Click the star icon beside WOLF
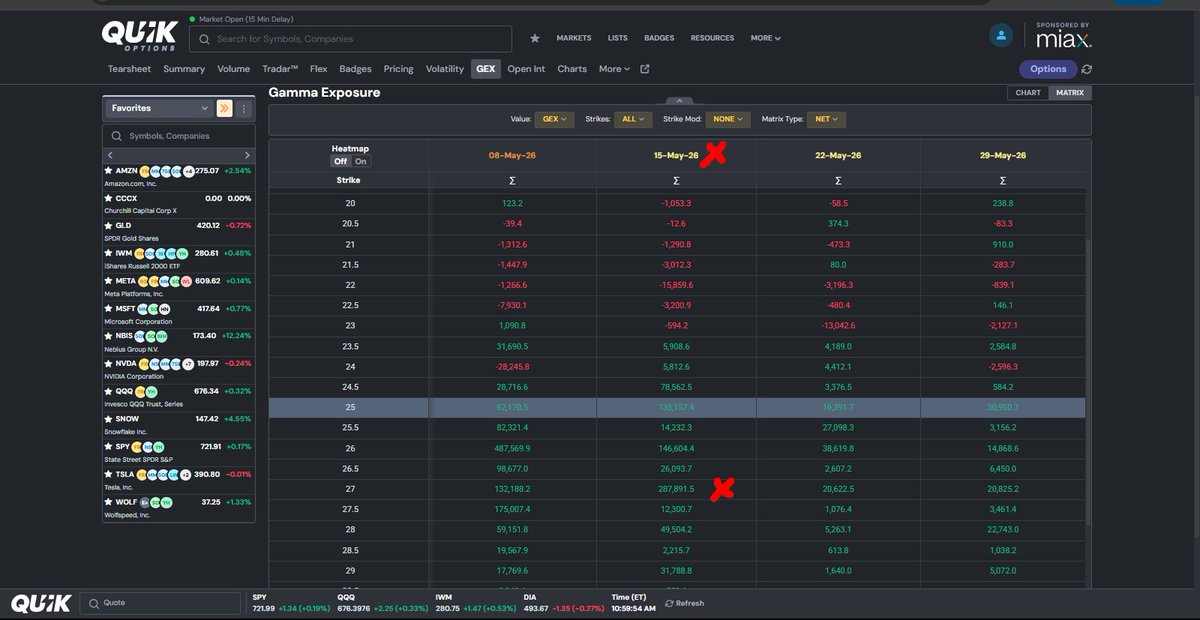This screenshot has width=1200, height=620. point(109,502)
